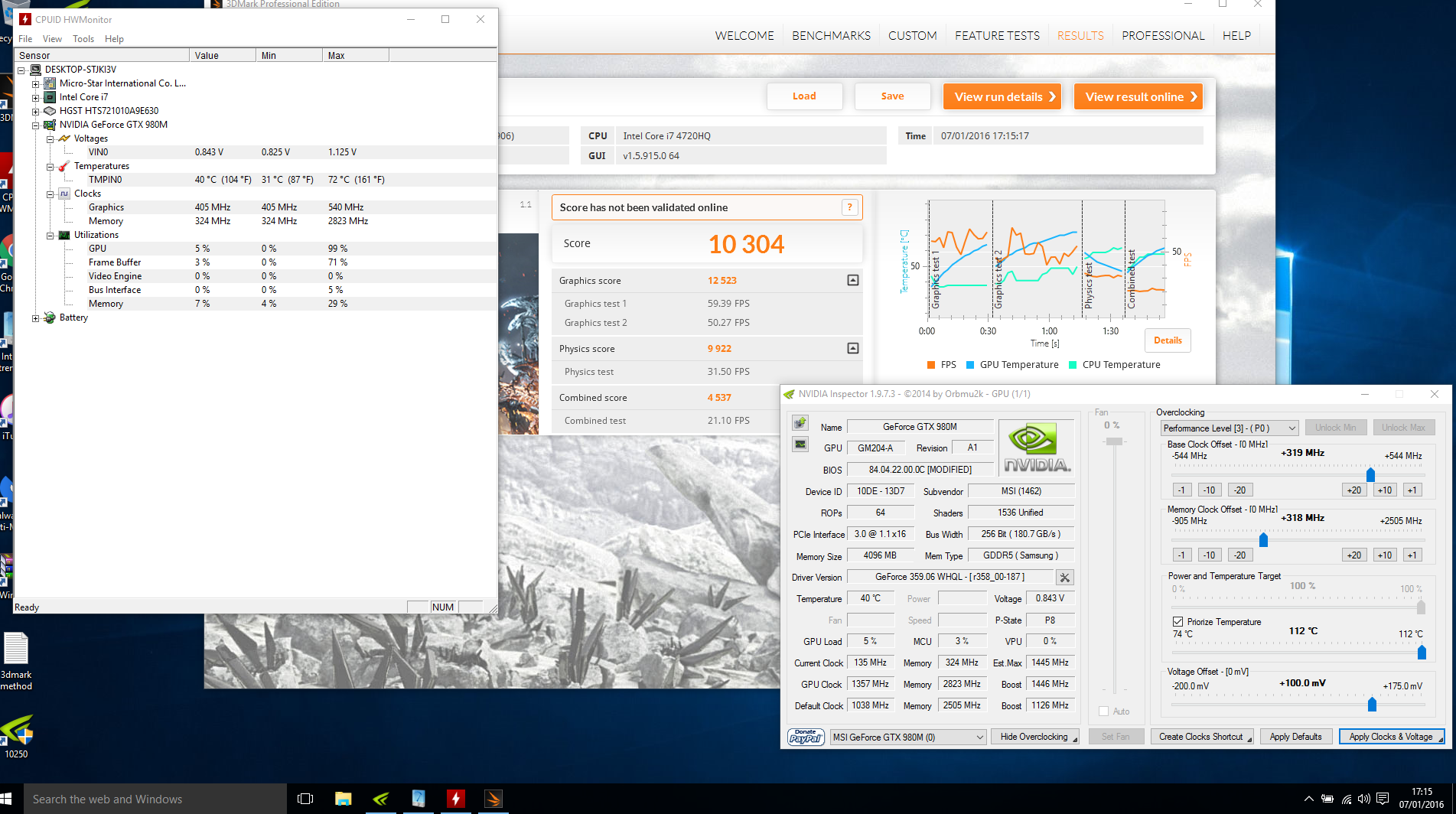Click View run details button
The image size is (1456, 814).
[x=1002, y=96]
